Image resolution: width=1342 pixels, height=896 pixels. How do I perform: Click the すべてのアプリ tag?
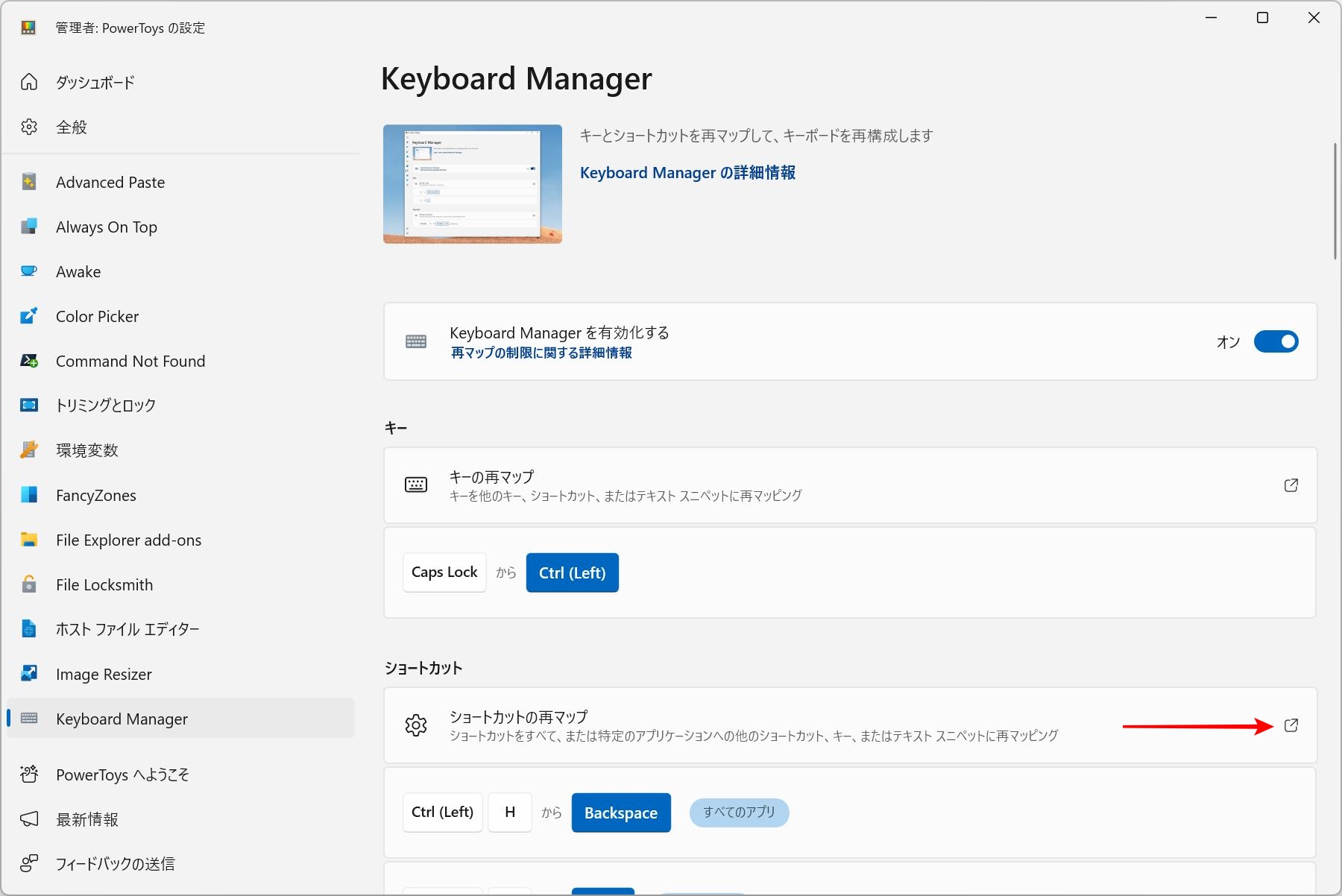(x=739, y=813)
